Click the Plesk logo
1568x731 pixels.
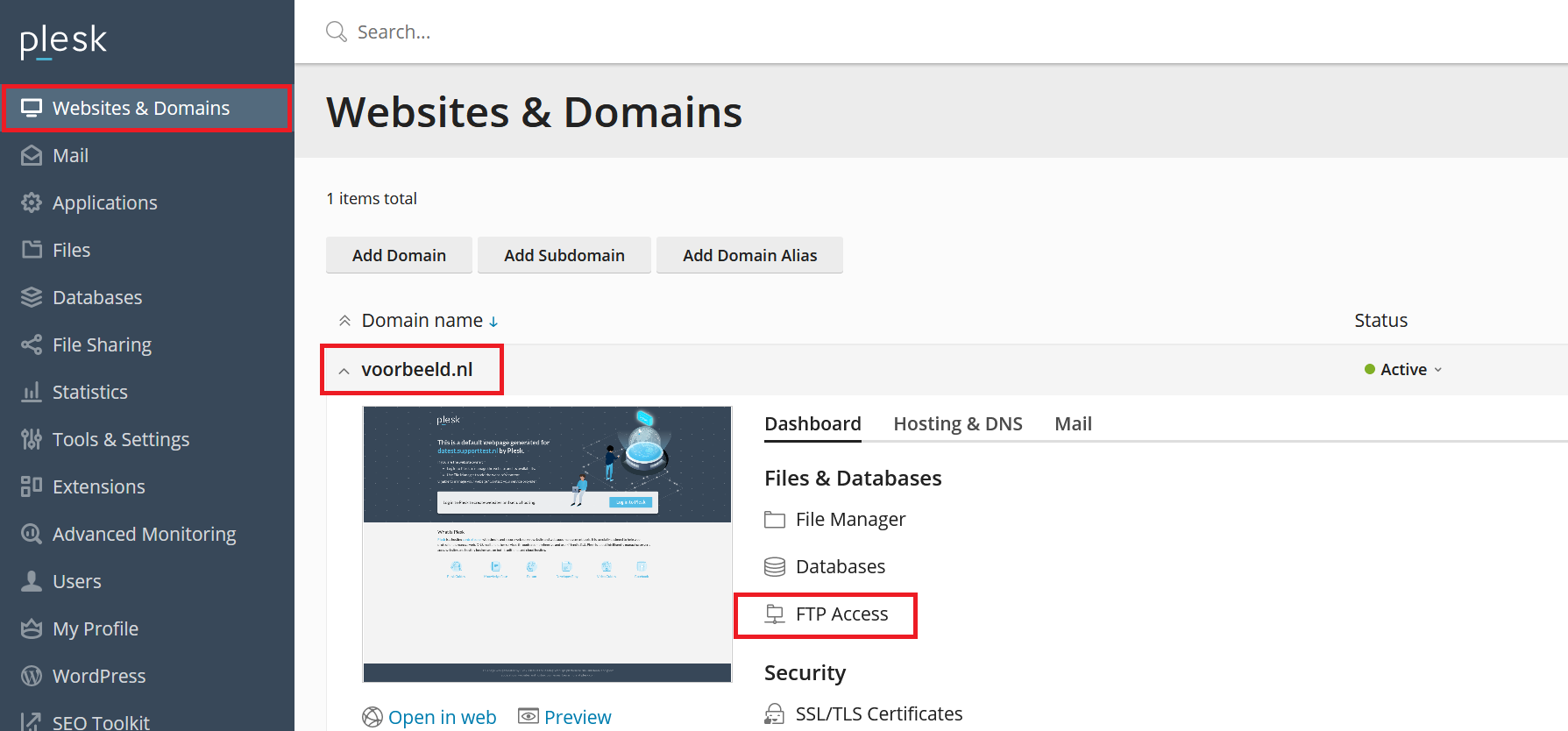[x=63, y=41]
